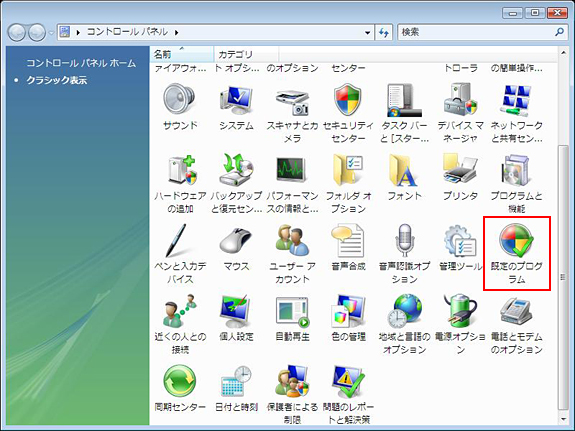Click the コントロール パネル ホーム link
The image size is (575, 431).
pos(81,63)
